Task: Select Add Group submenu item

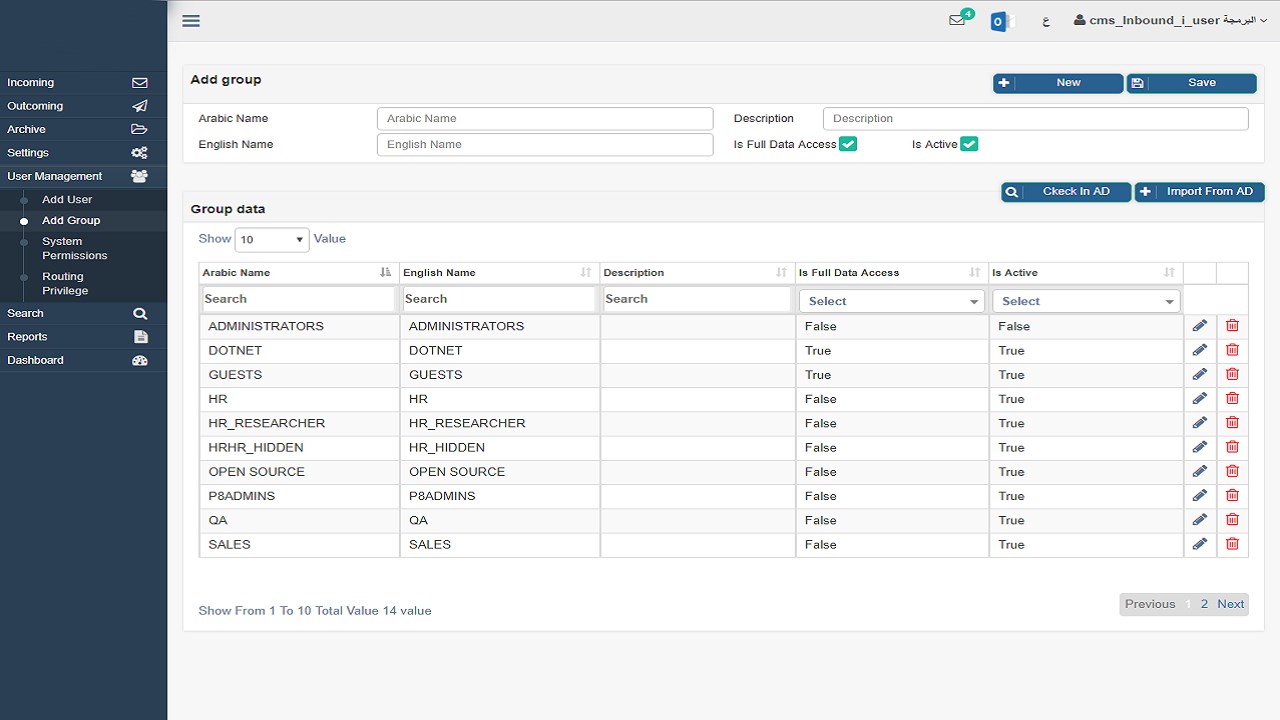Action: coord(71,220)
